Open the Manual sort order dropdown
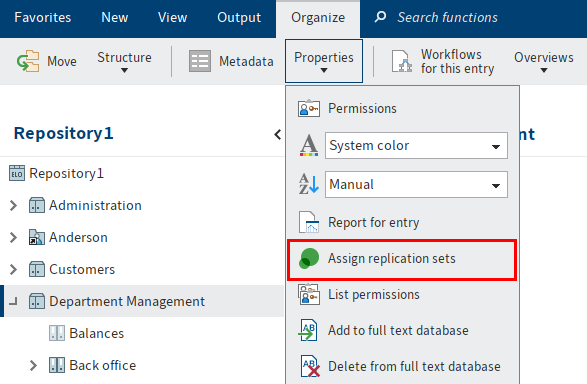 click(416, 184)
